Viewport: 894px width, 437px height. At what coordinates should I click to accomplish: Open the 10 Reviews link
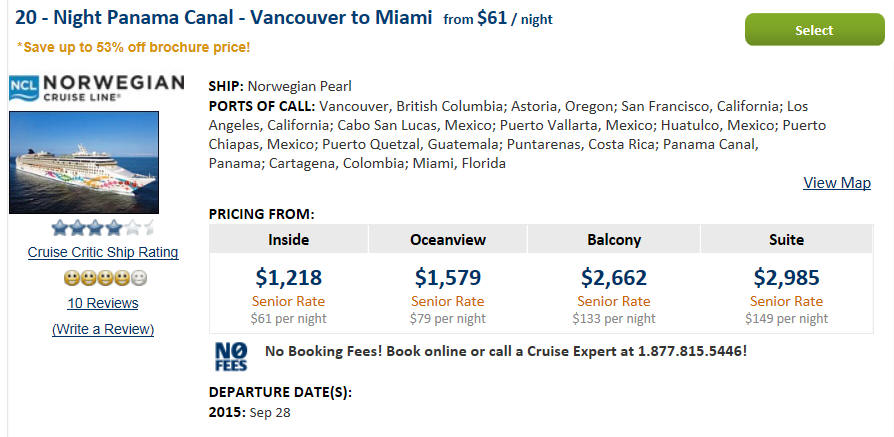[x=103, y=303]
